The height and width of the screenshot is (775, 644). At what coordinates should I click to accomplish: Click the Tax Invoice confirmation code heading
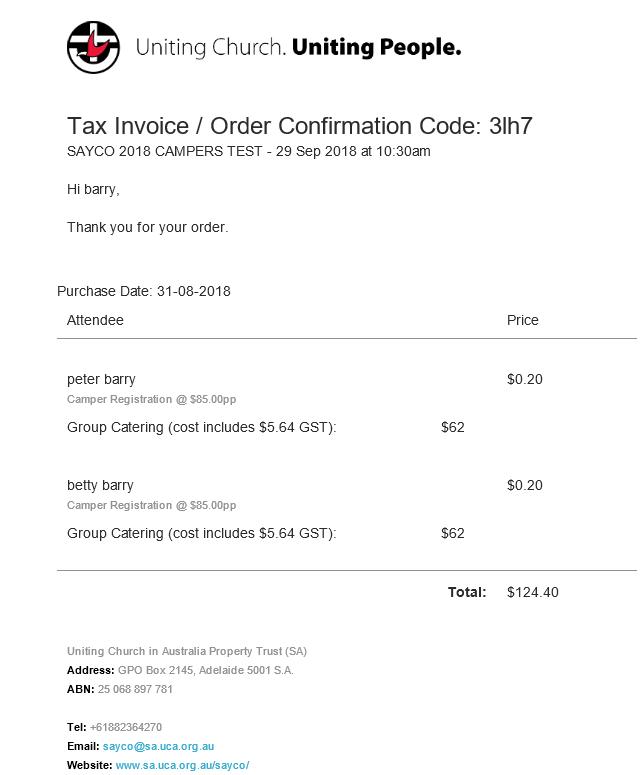point(300,126)
